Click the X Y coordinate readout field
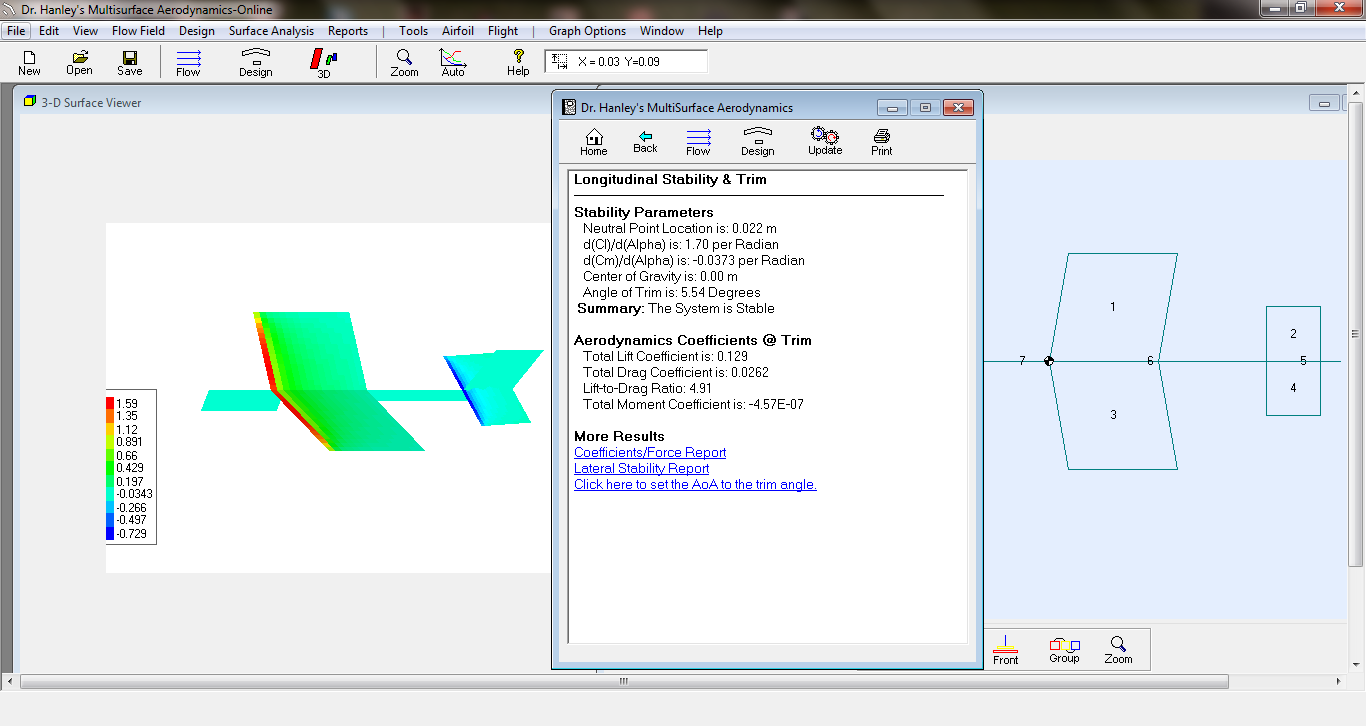The width and height of the screenshot is (1366, 726). (626, 61)
